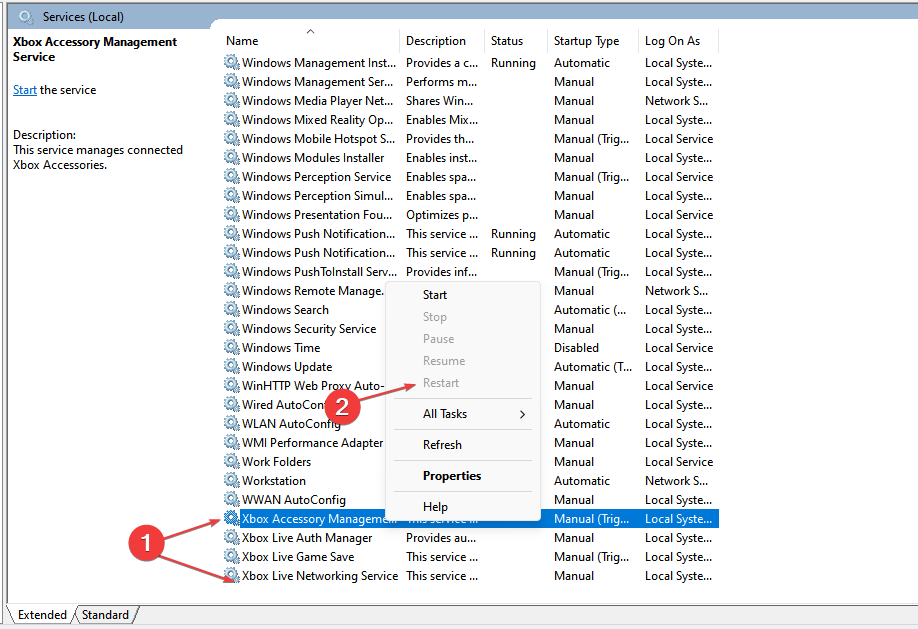Click the gear icon for Windows Mixed Reality
This screenshot has height=629, width=918.
[x=232, y=119]
